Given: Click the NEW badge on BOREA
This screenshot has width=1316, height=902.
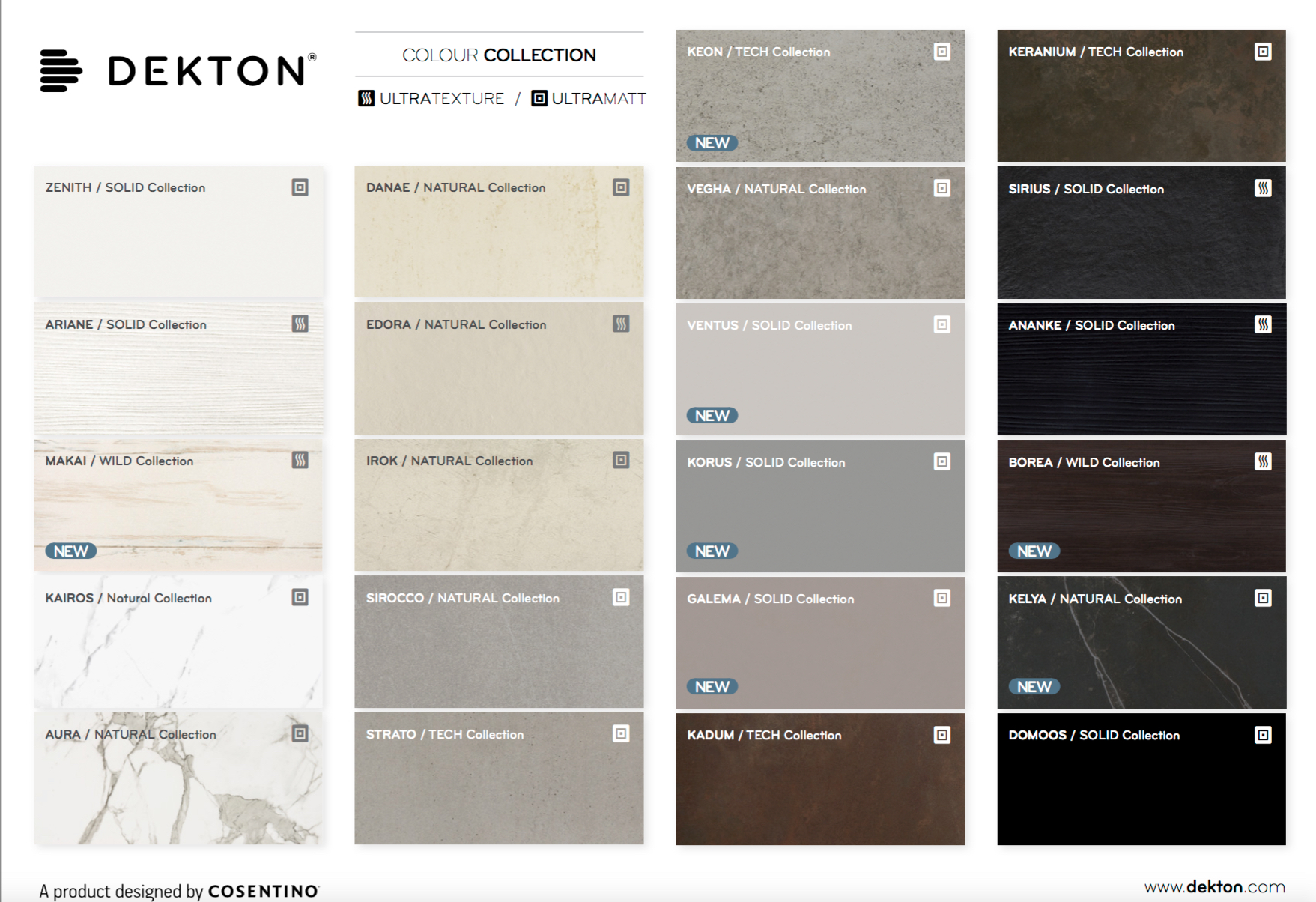Looking at the screenshot, I should [1034, 551].
